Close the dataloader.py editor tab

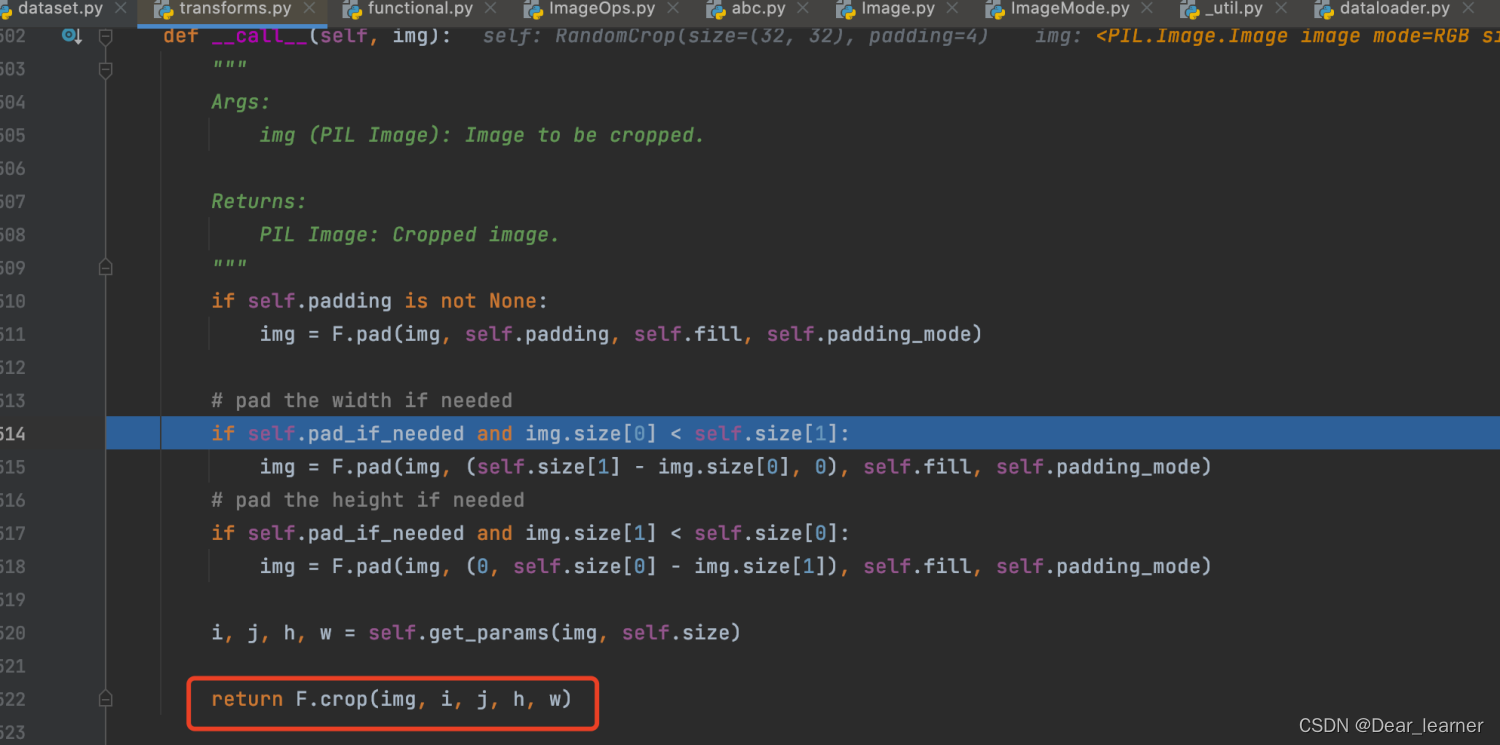point(1468,9)
